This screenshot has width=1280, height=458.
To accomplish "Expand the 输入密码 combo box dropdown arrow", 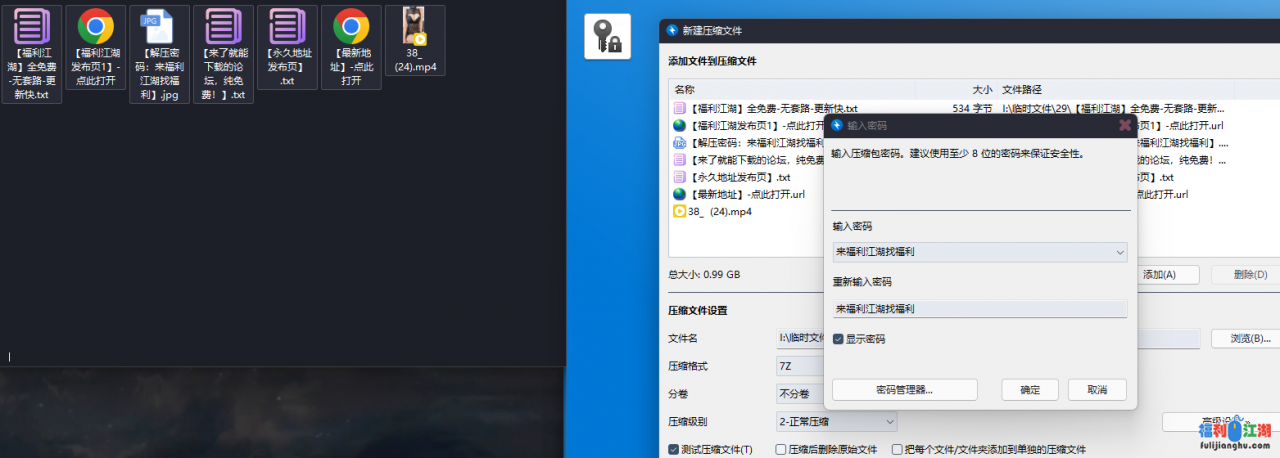I will click(1118, 253).
